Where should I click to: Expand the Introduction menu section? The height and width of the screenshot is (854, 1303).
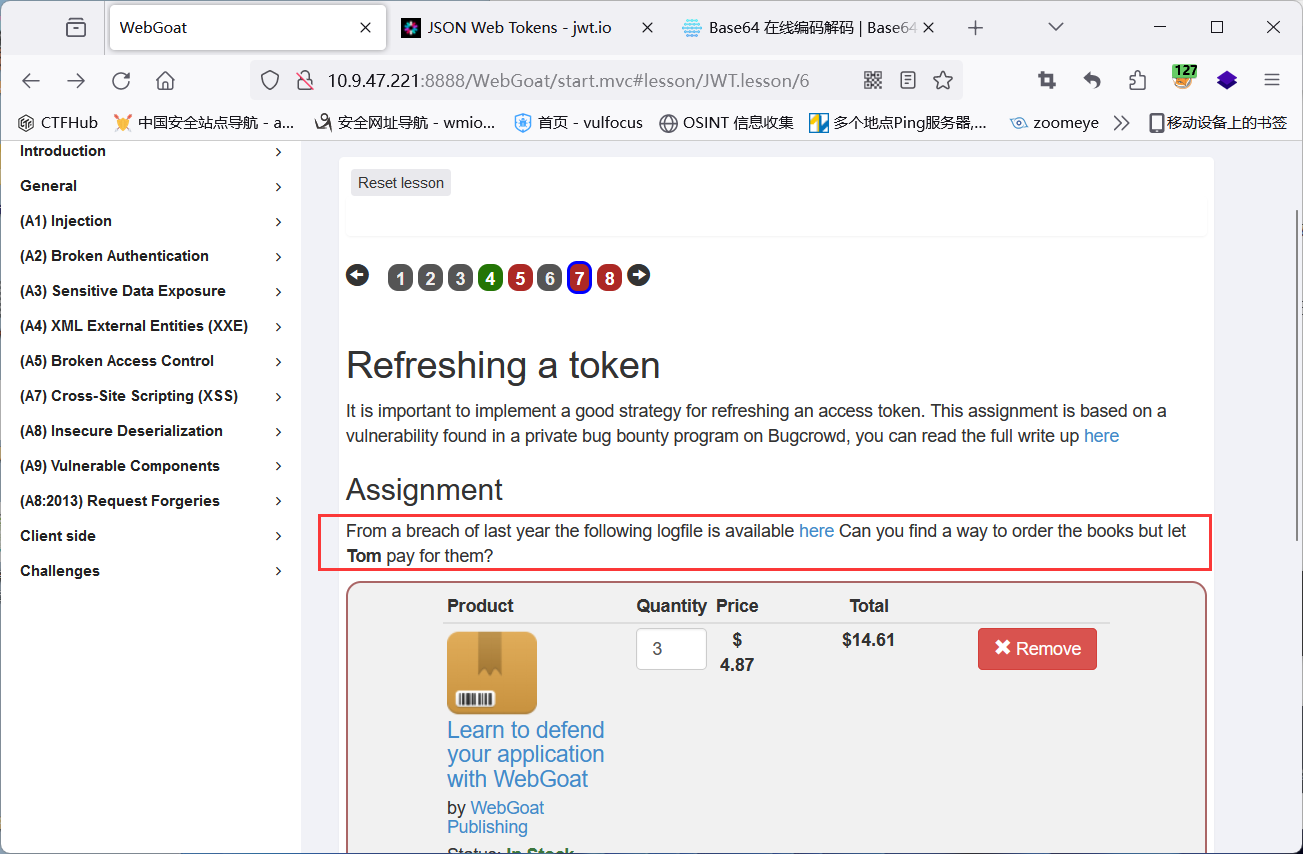151,151
